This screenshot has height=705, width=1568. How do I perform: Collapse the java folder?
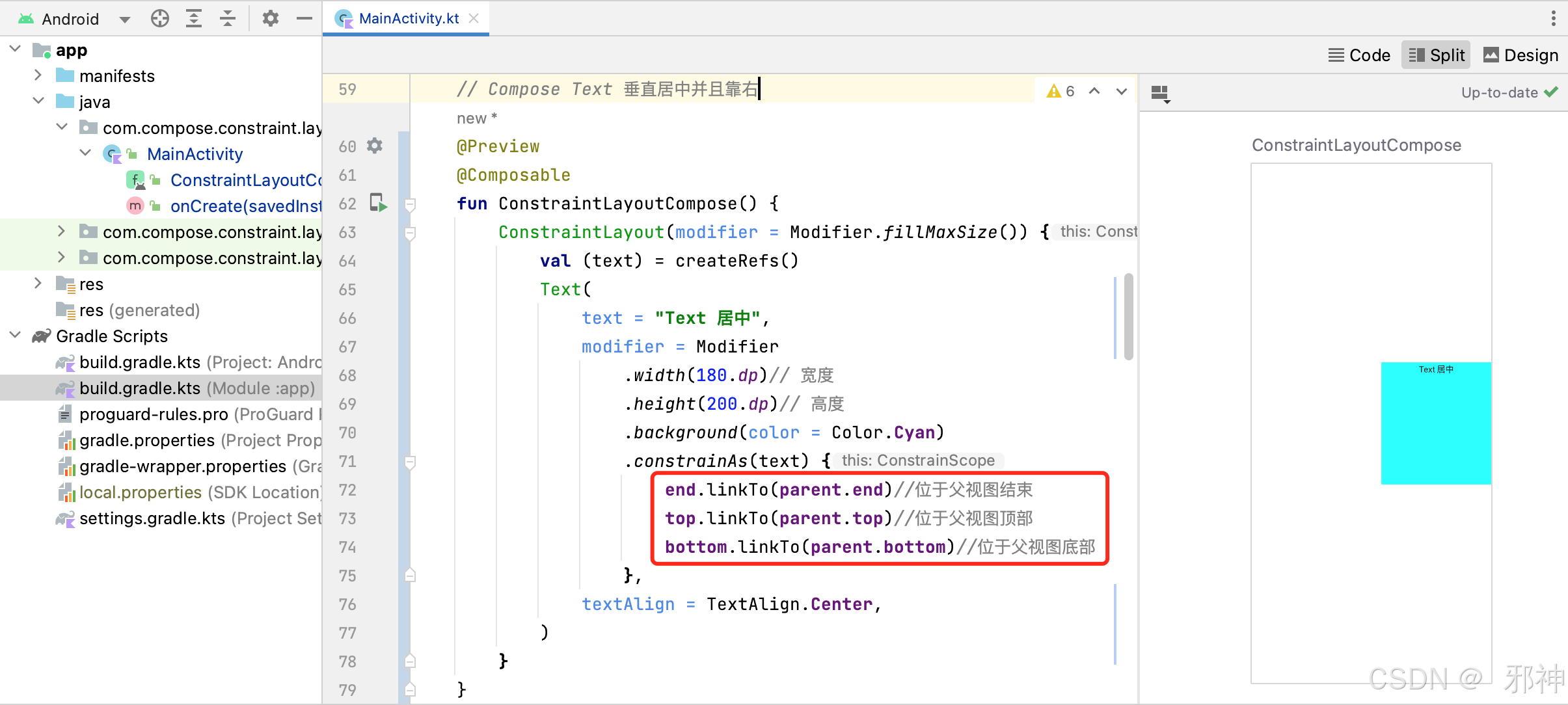point(38,101)
